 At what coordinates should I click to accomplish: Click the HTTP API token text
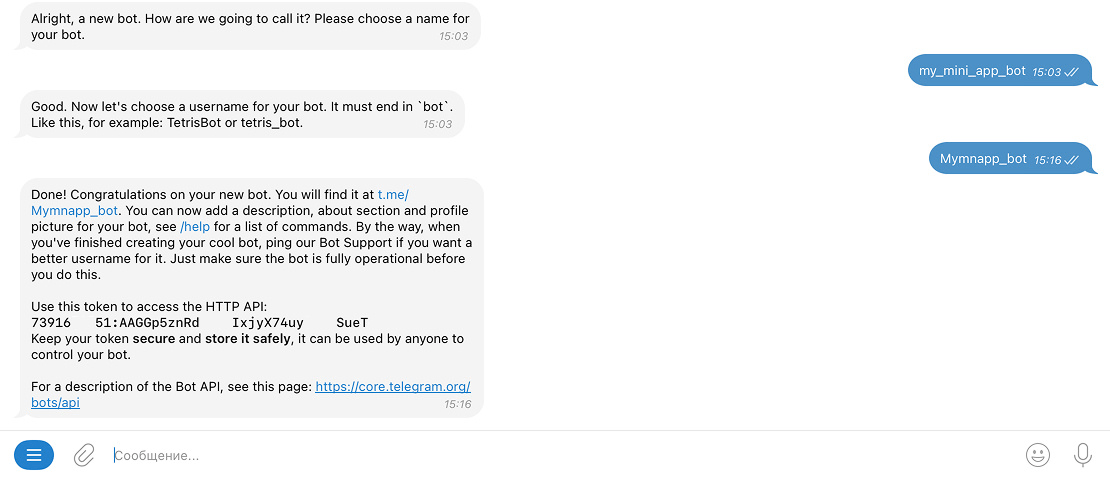200,323
